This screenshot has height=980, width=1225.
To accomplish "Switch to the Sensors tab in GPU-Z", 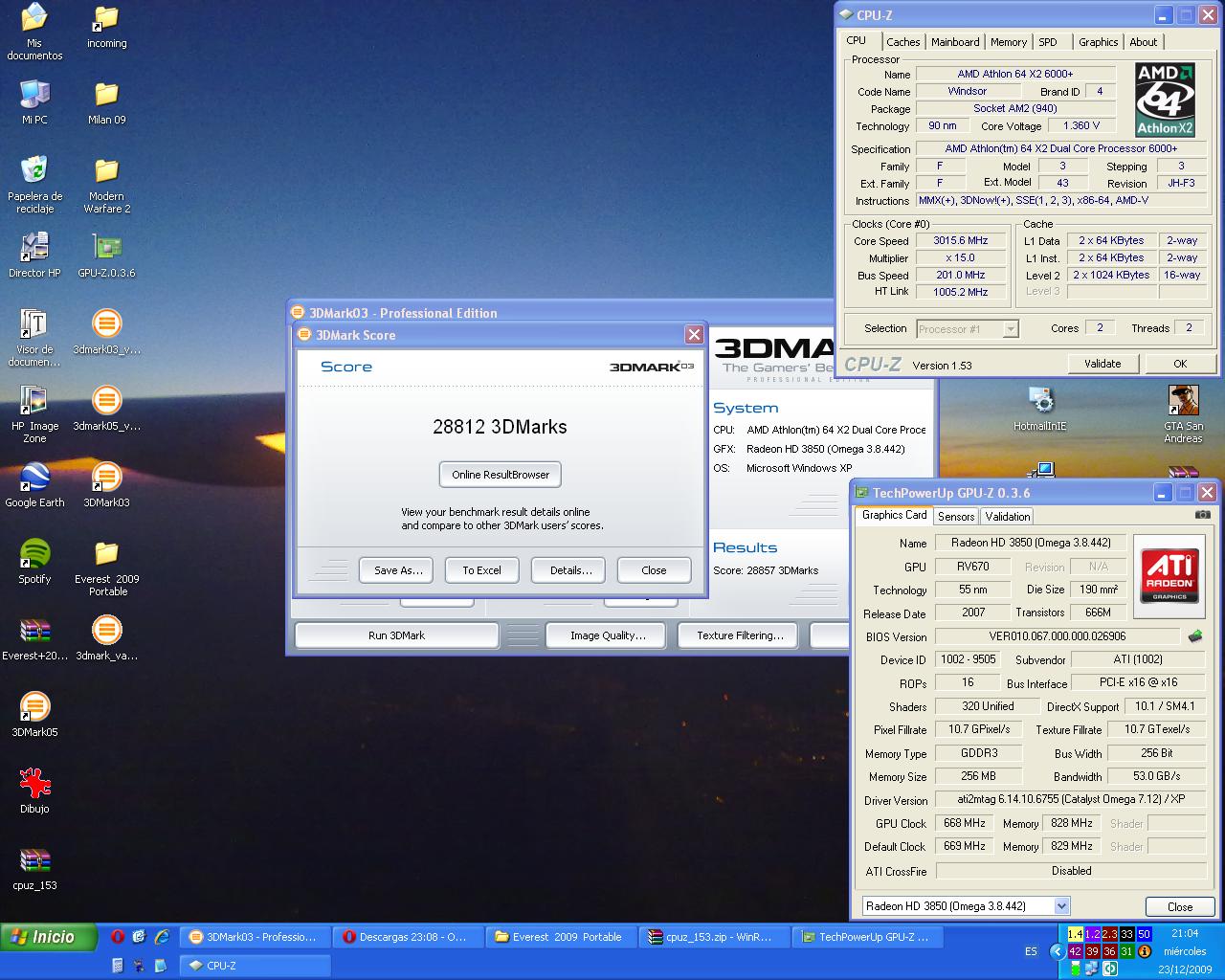I will coord(956,517).
